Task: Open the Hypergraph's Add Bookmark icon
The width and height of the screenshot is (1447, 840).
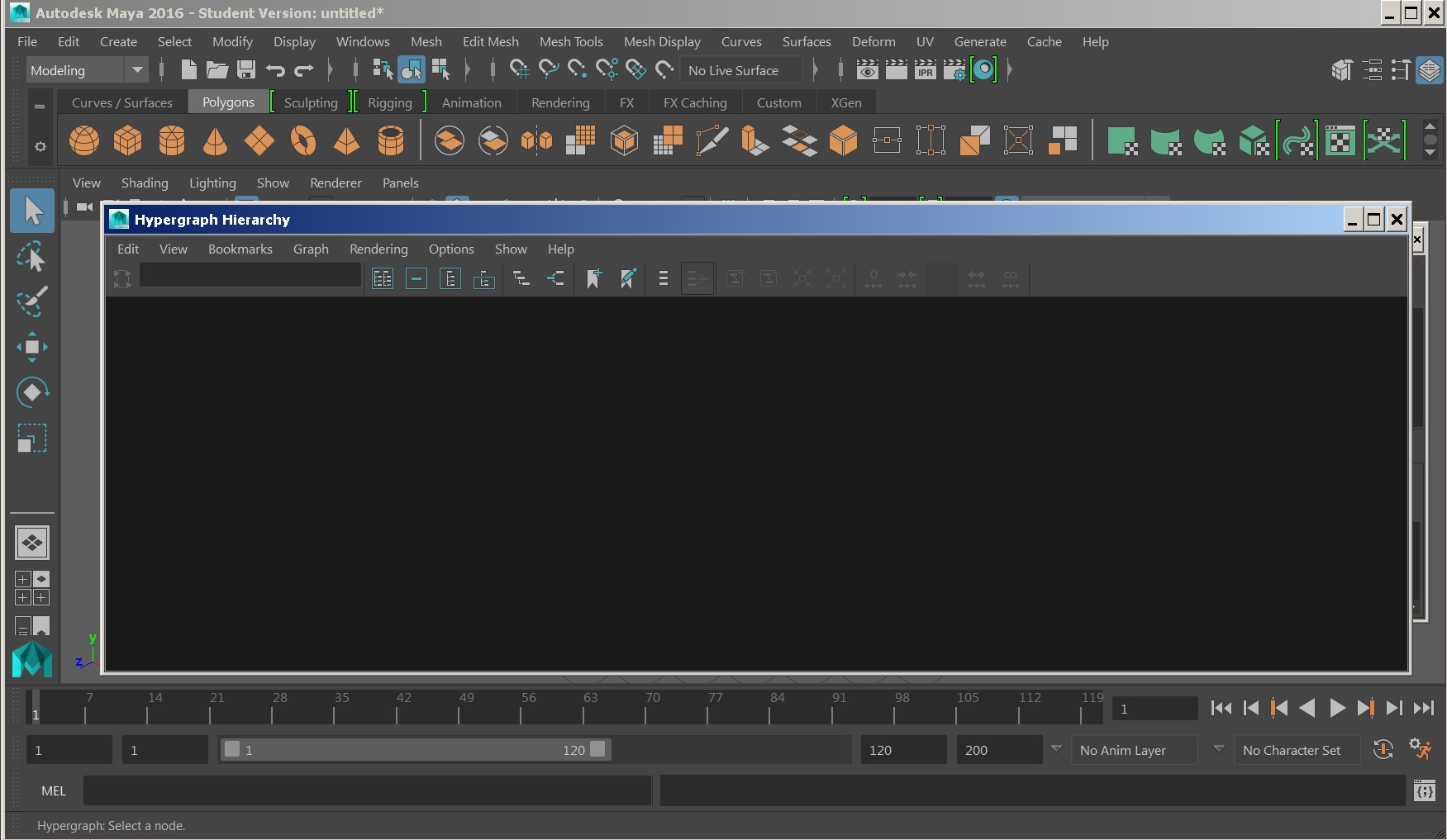Action: point(593,278)
